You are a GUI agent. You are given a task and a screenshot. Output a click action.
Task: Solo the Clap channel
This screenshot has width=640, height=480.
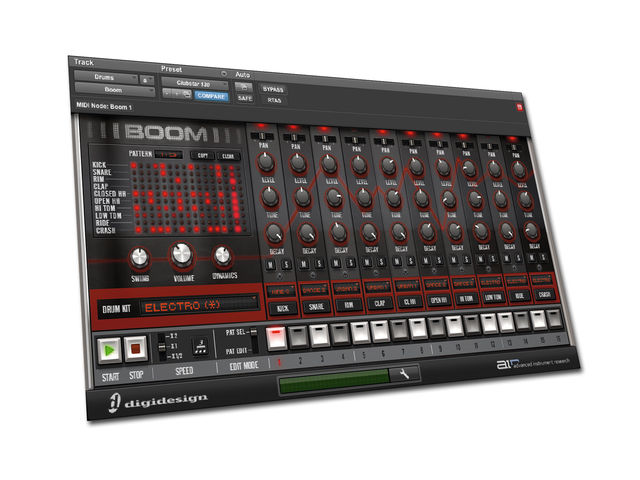[381, 262]
